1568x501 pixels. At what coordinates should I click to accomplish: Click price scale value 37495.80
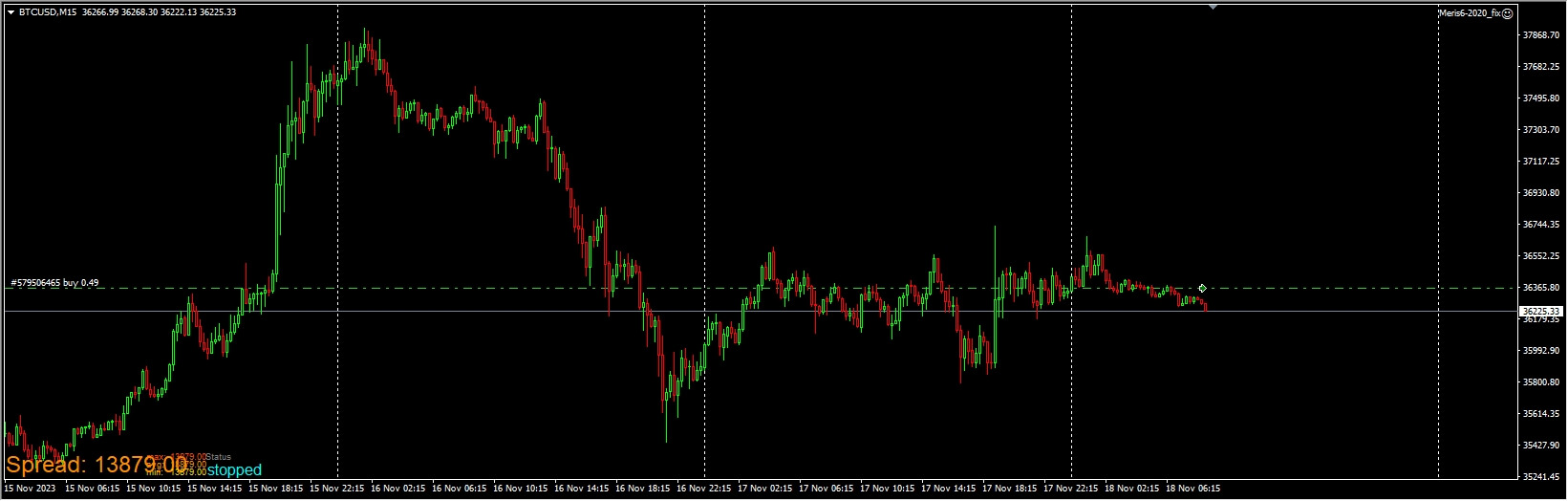[1542, 98]
